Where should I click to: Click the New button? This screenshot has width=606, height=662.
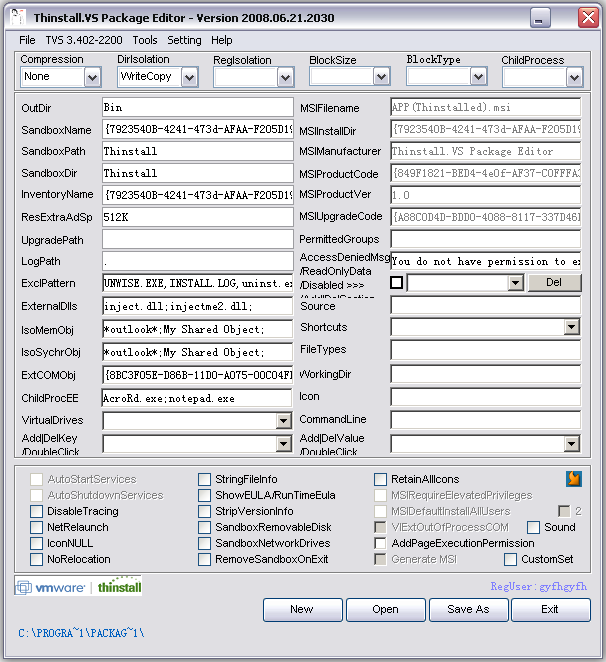[x=302, y=610]
